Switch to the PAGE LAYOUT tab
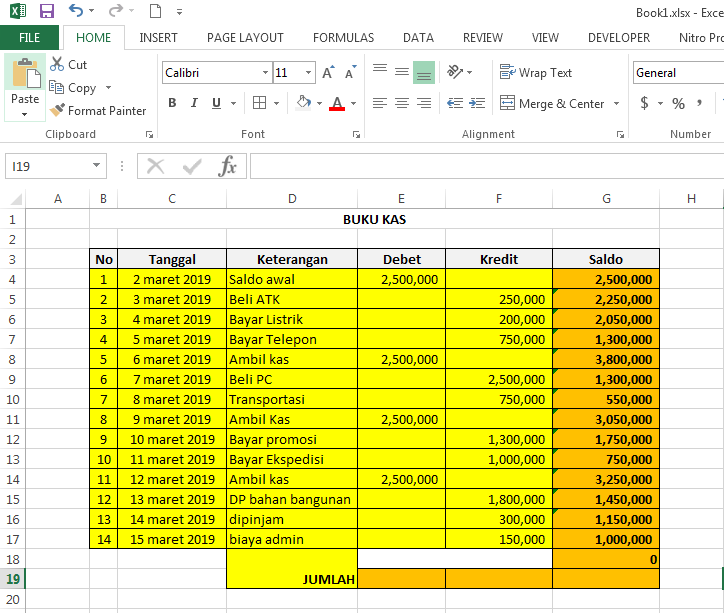This screenshot has height=613, width=724. click(245, 37)
